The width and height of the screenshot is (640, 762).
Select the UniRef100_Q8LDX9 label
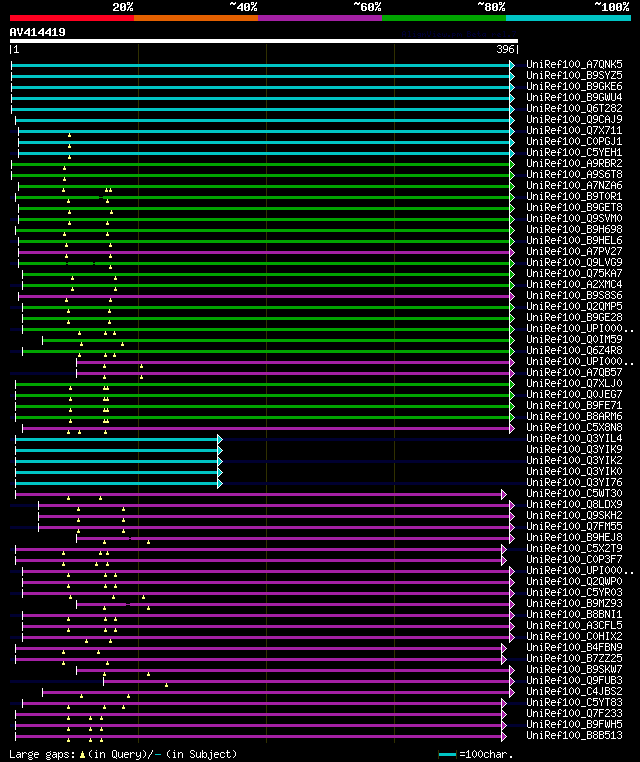574,504
